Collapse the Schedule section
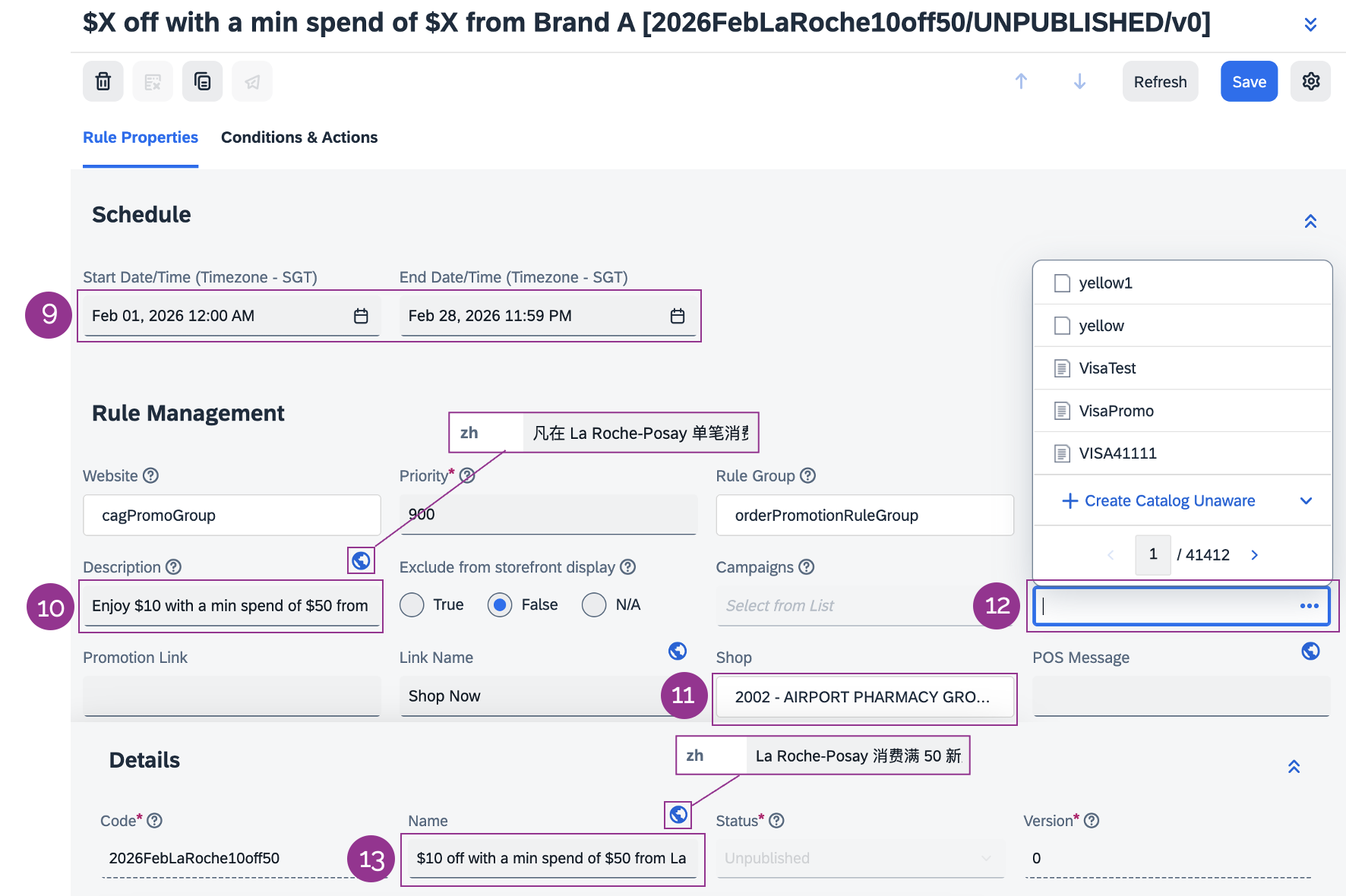Viewport: 1346px width, 896px height. [x=1310, y=221]
